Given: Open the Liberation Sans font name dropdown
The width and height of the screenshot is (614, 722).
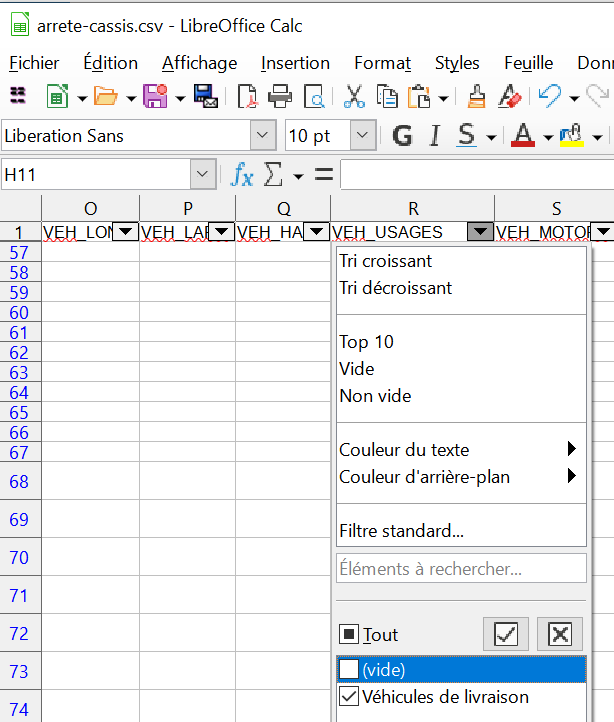Looking at the screenshot, I should click(x=264, y=135).
